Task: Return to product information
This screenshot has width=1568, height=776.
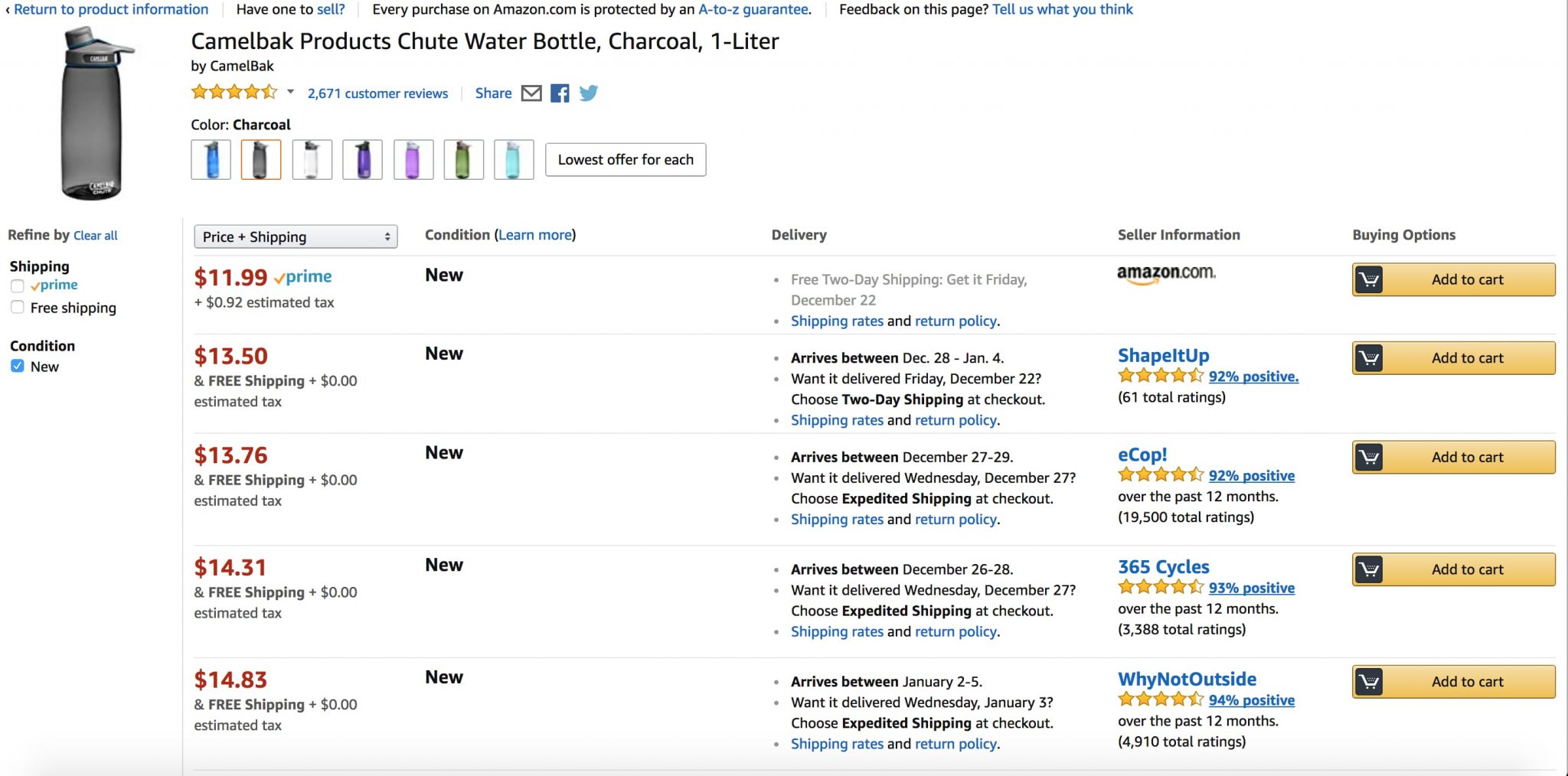Action: tap(110, 9)
